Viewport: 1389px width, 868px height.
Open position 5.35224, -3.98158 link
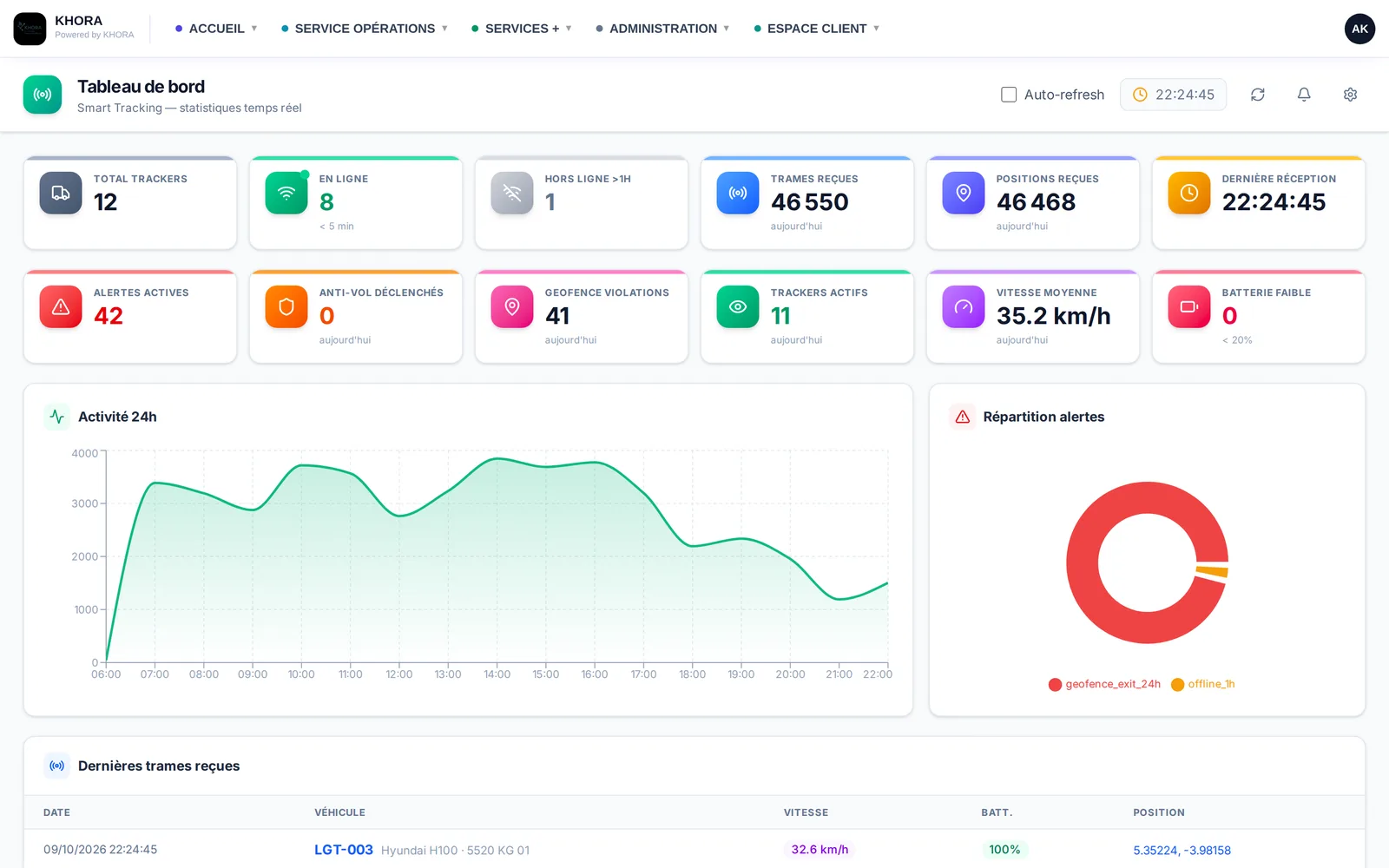1182,851
